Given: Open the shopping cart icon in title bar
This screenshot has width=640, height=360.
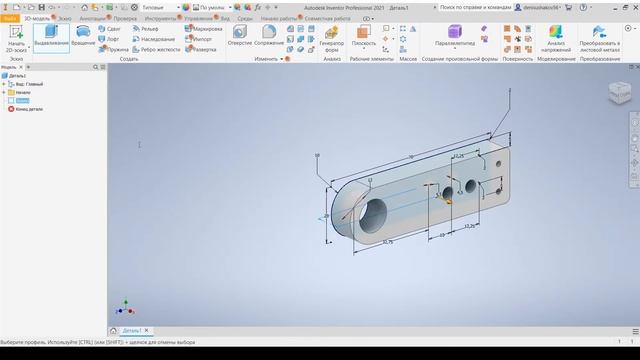Looking at the screenshot, I should point(568,7).
